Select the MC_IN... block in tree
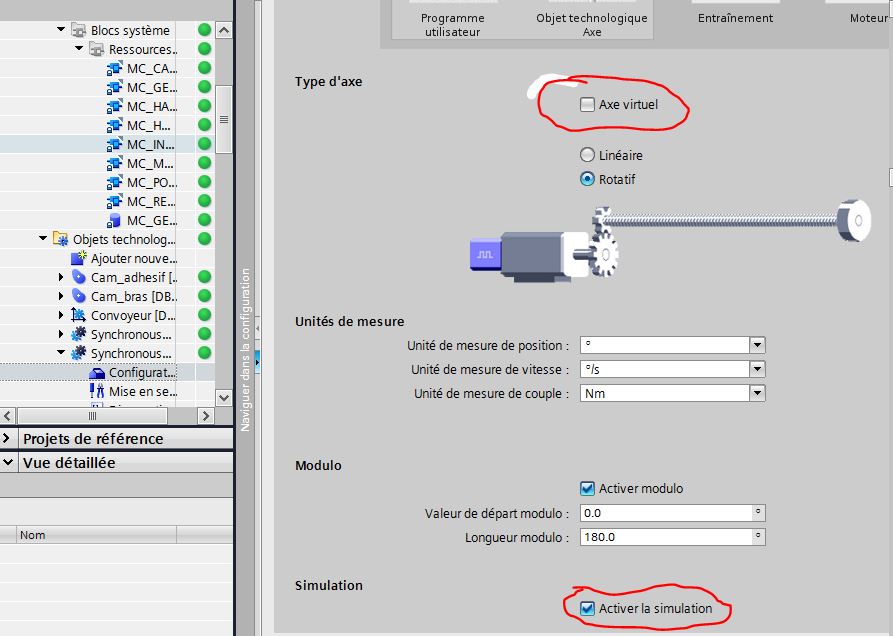The height and width of the screenshot is (636, 893). [150, 144]
